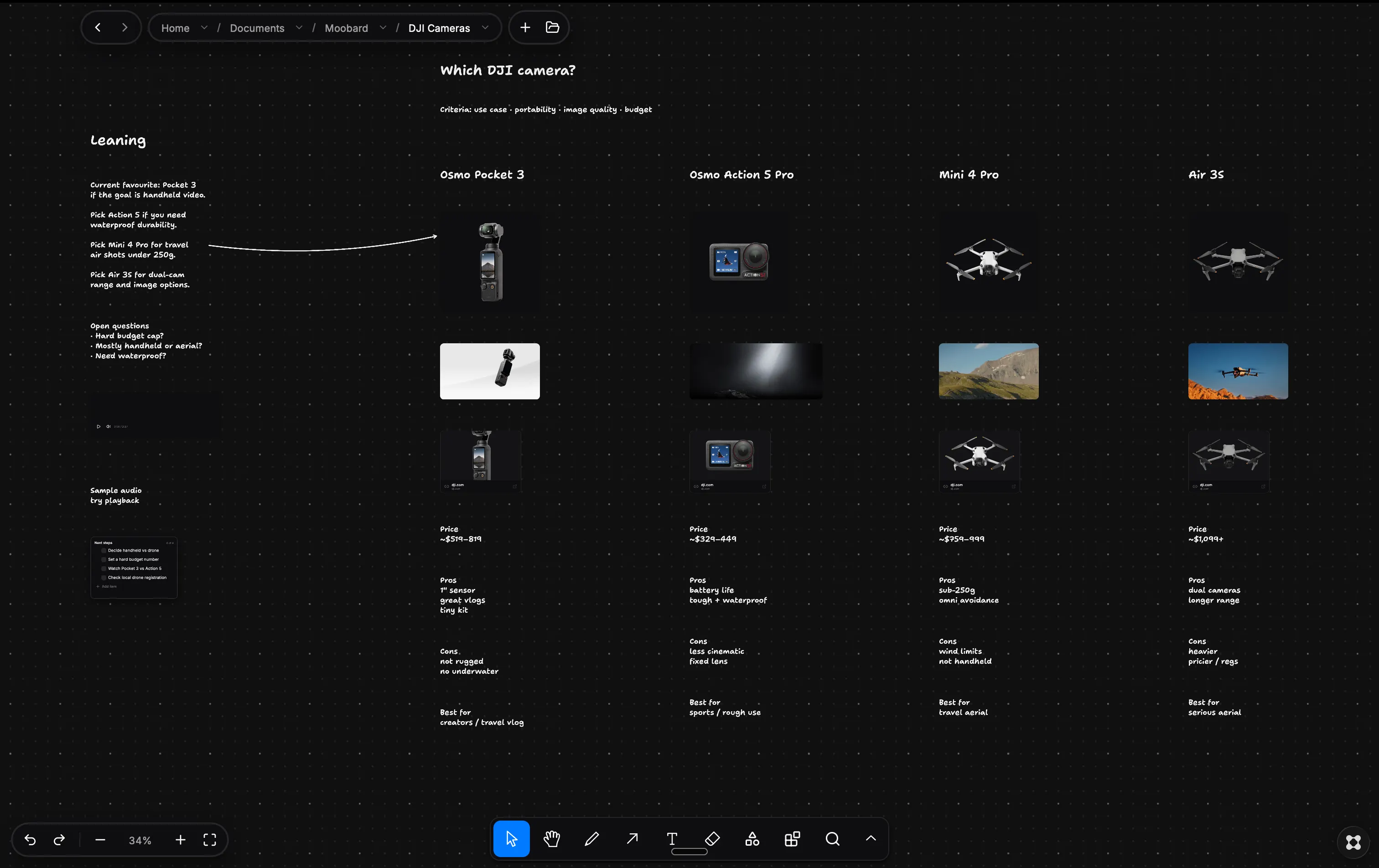The width and height of the screenshot is (1379, 868).
Task: Select the Osmo Action 5 Pro product image
Action: (x=739, y=262)
